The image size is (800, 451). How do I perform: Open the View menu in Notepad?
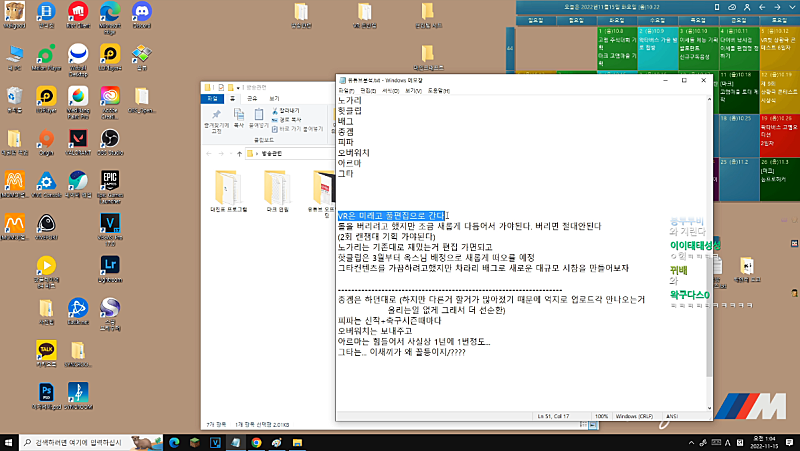(413, 90)
